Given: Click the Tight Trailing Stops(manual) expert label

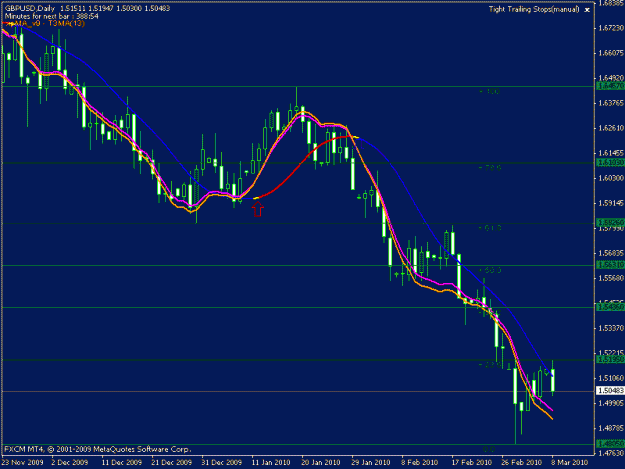Looking at the screenshot, I should pyautogui.click(x=534, y=10).
